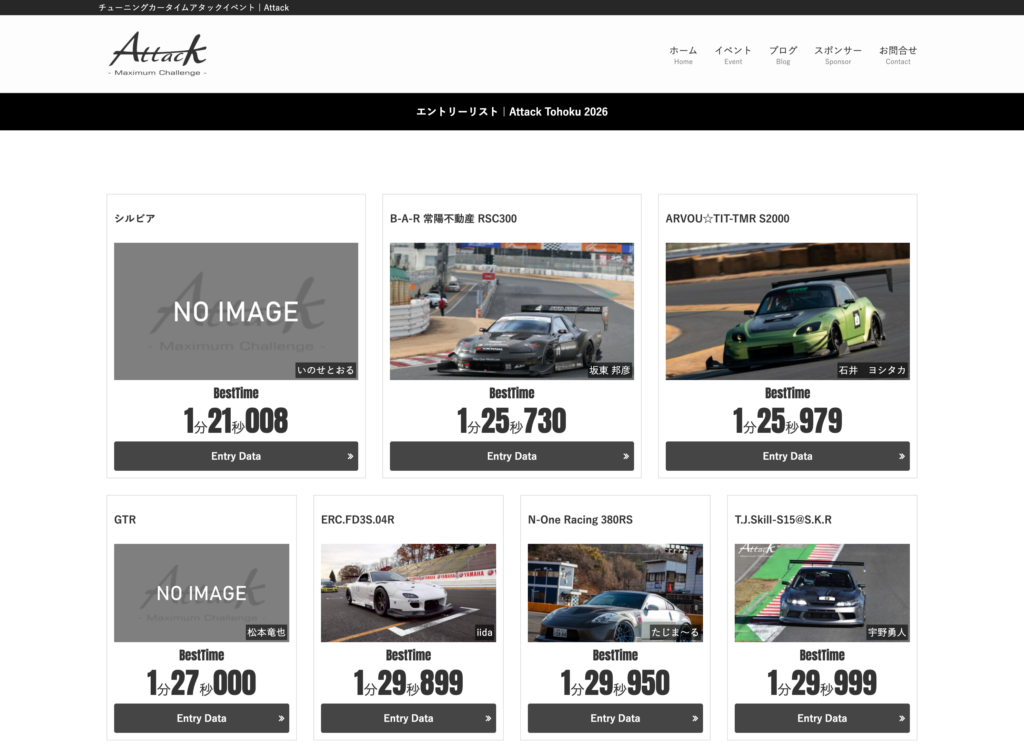
Task: Open Entry Data for the GTR entry
Action: (201, 718)
